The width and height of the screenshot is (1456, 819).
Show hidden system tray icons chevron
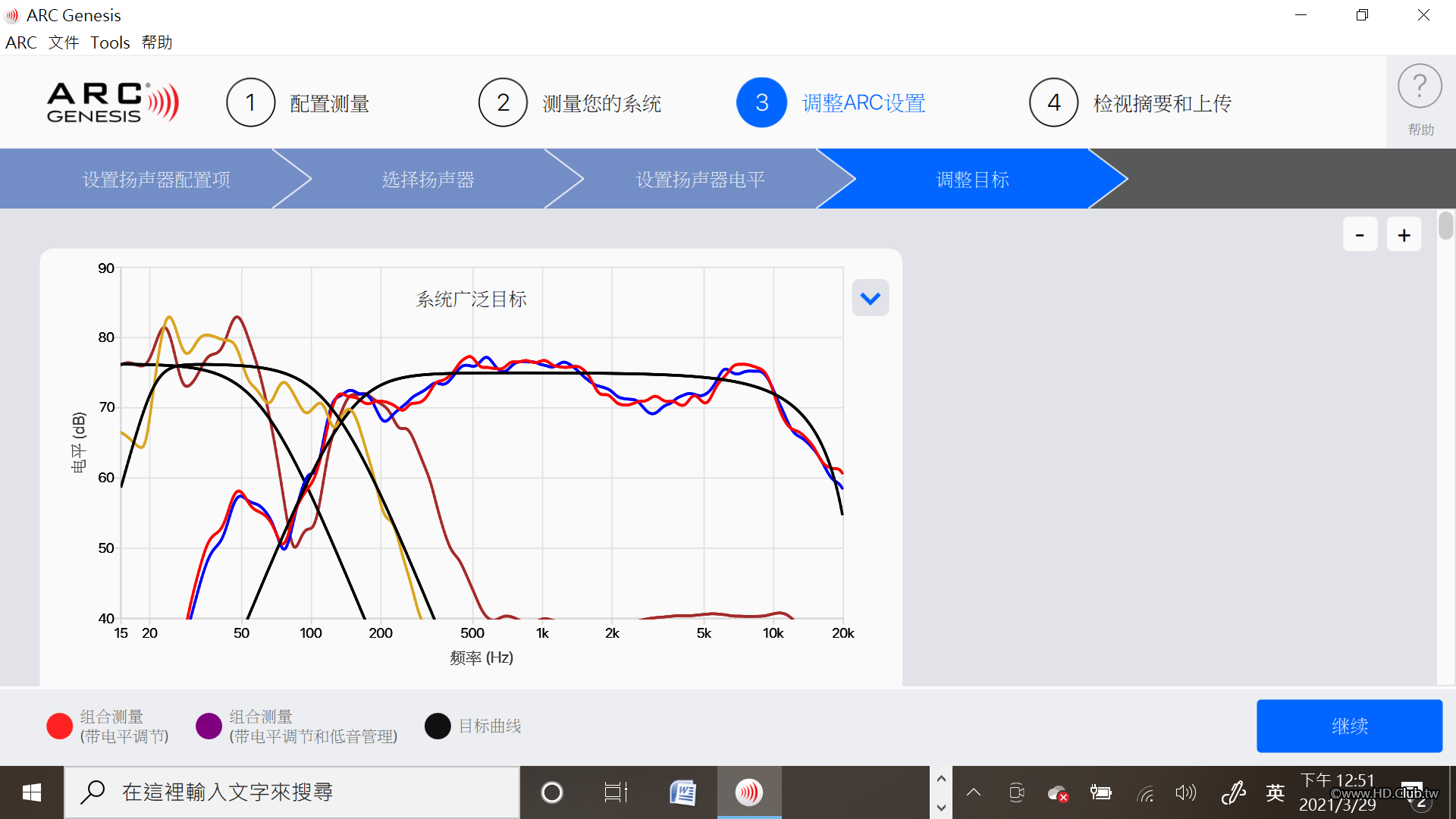point(974,793)
